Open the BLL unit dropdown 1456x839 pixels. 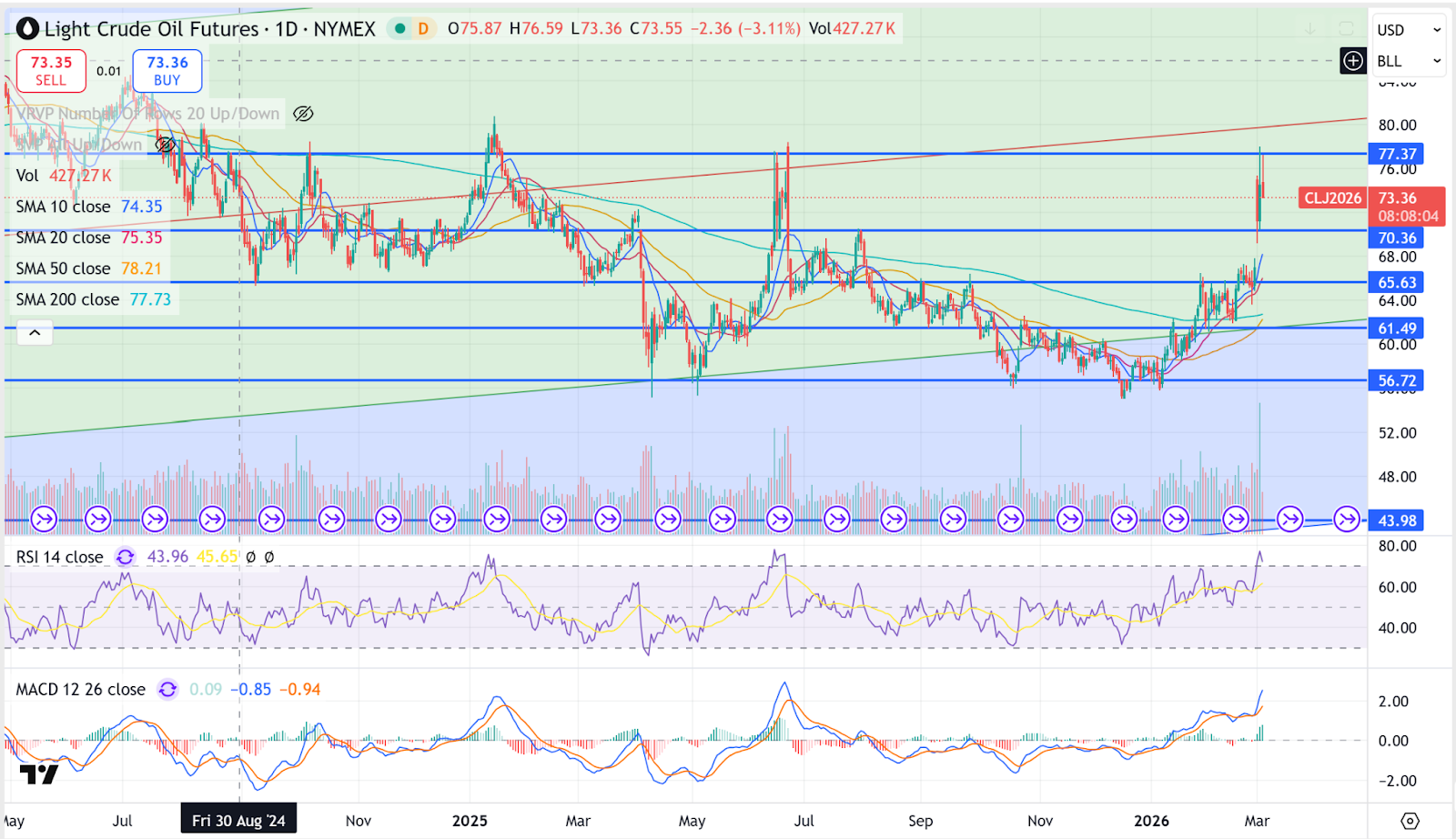click(1409, 61)
